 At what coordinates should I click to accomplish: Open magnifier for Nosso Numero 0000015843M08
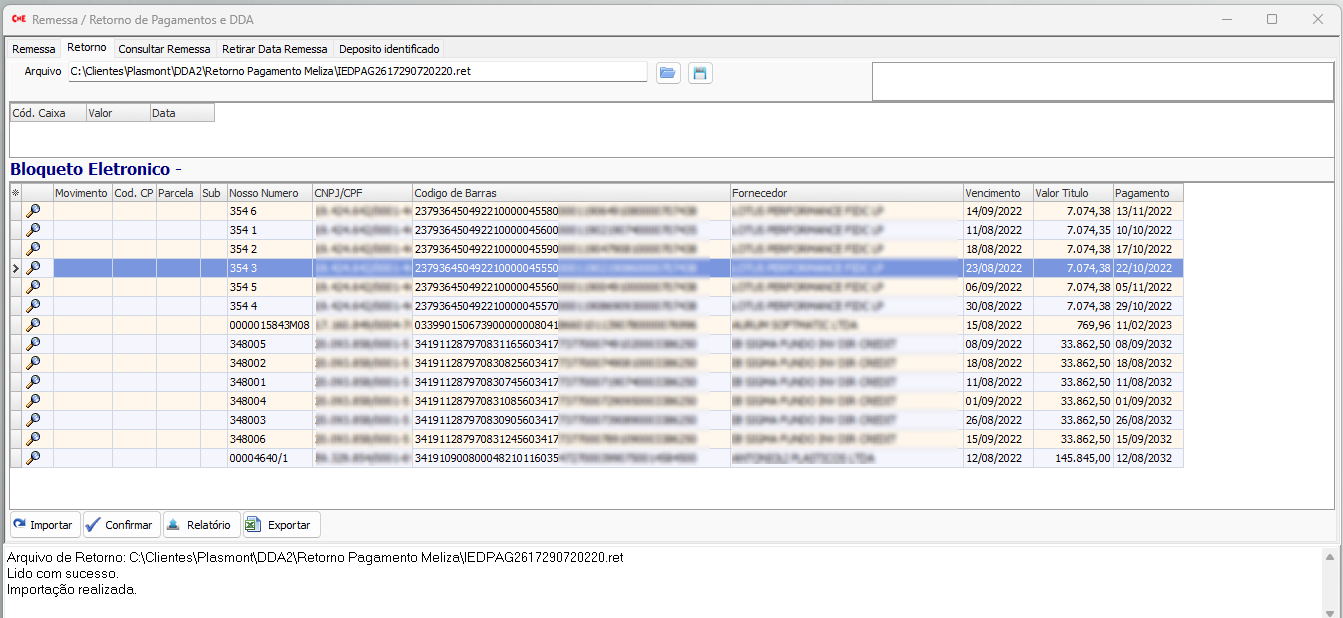[33, 325]
